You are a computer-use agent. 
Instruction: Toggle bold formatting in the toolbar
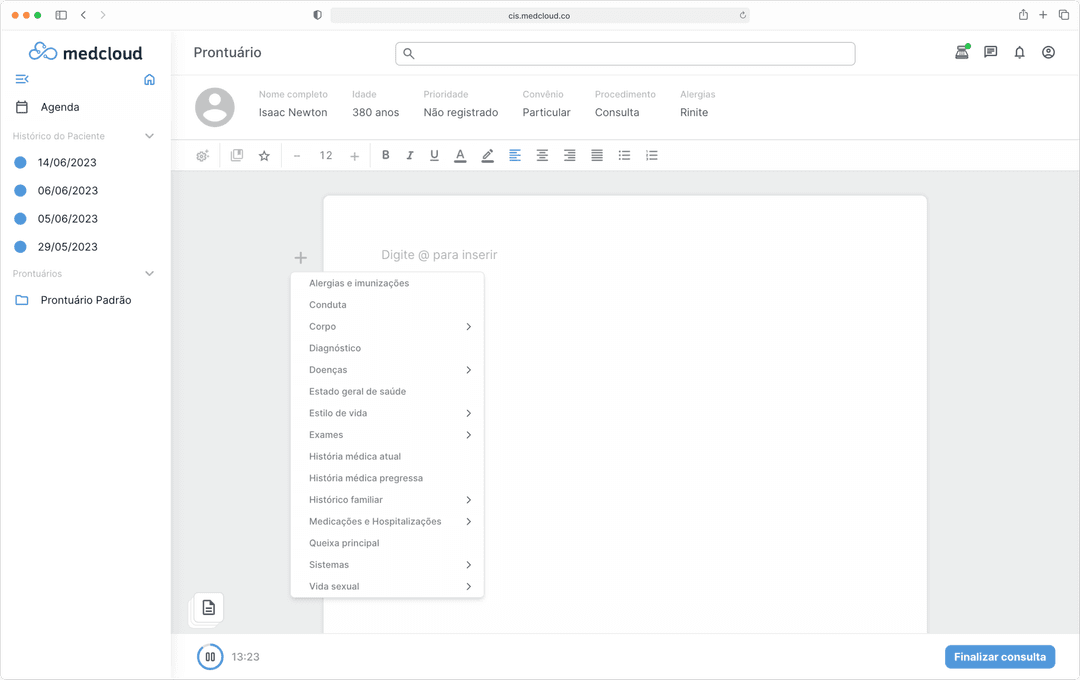[x=385, y=155]
